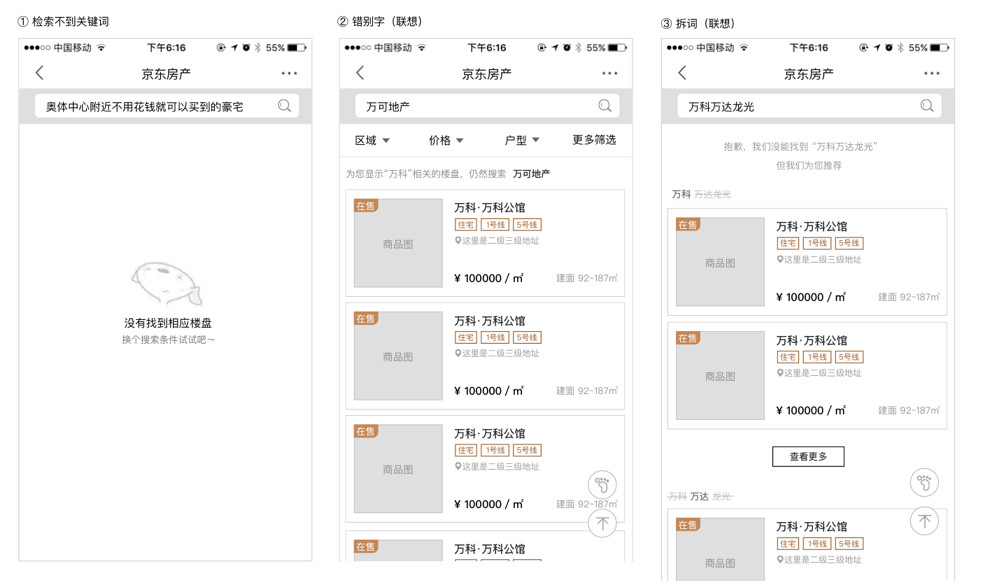This screenshot has width=988, height=581.
Task: Tap back-to-top arrow in third phone
Action: (924, 521)
